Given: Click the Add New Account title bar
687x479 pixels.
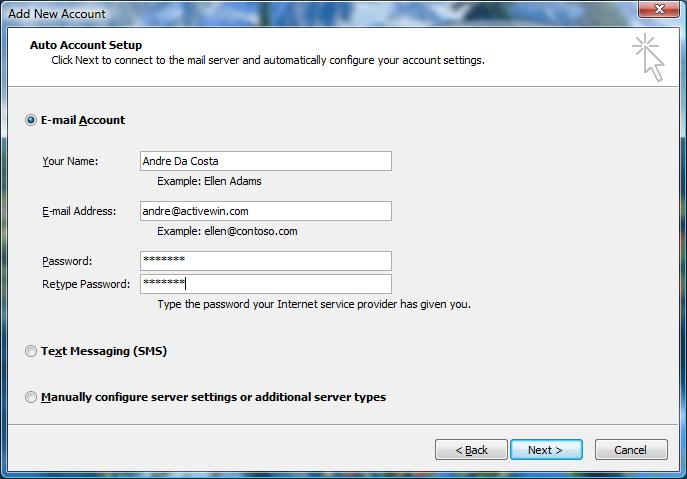Looking at the screenshot, I should [307, 13].
